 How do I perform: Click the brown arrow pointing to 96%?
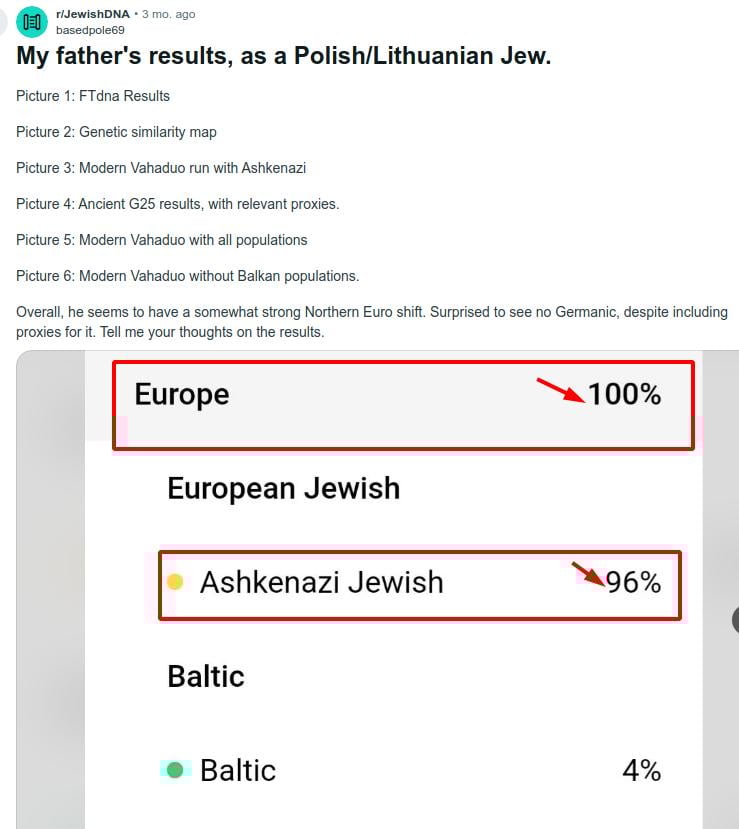(x=588, y=575)
